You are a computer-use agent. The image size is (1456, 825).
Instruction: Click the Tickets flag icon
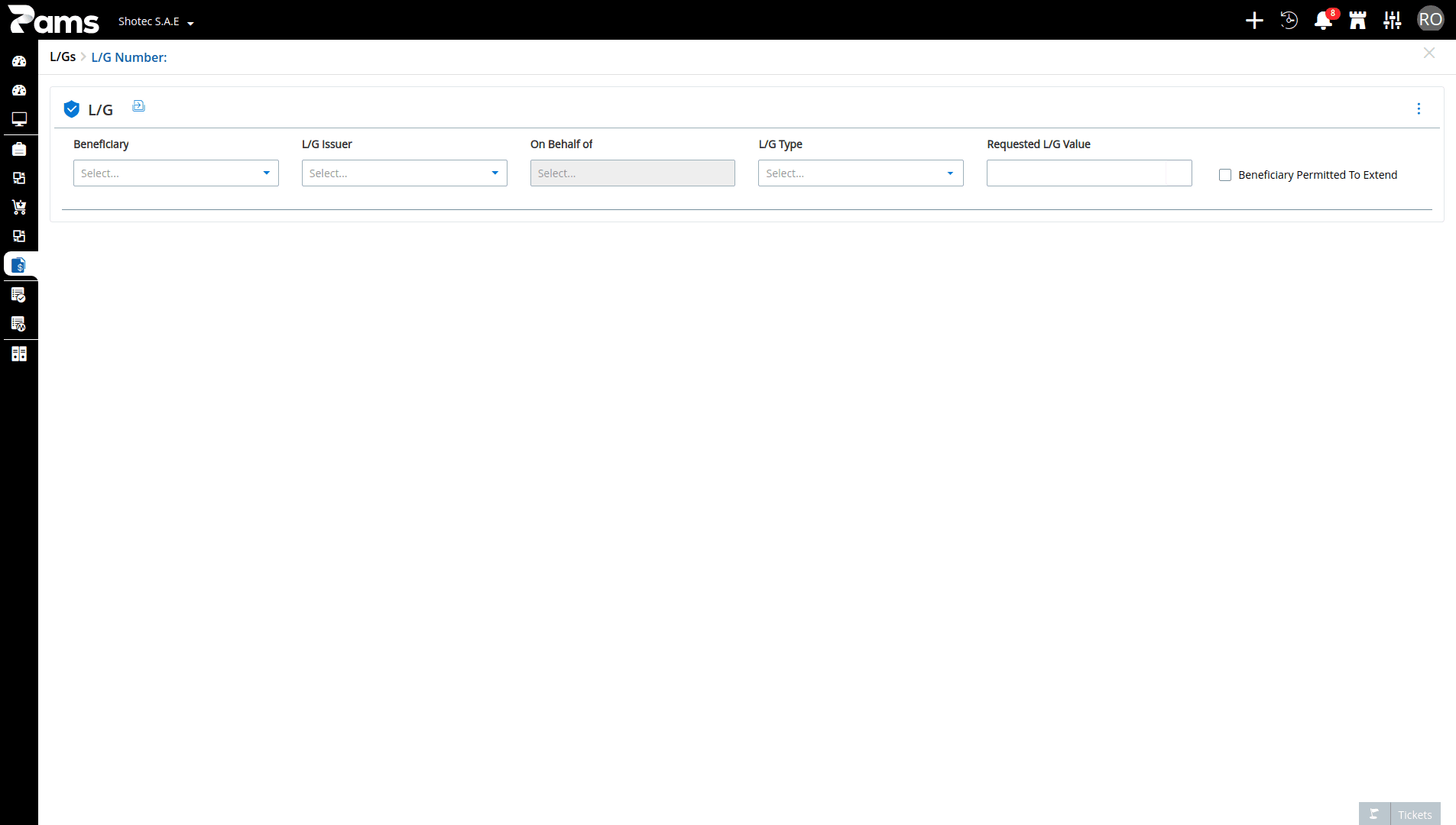(x=1374, y=814)
